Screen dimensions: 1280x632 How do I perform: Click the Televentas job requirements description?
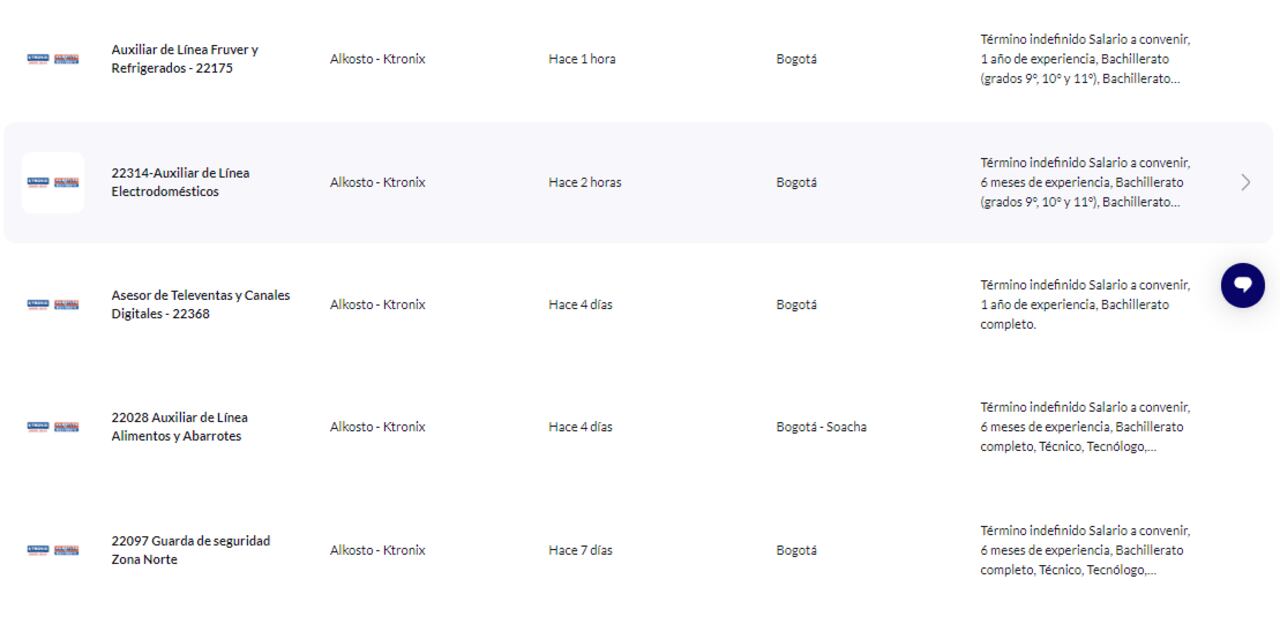click(1085, 304)
